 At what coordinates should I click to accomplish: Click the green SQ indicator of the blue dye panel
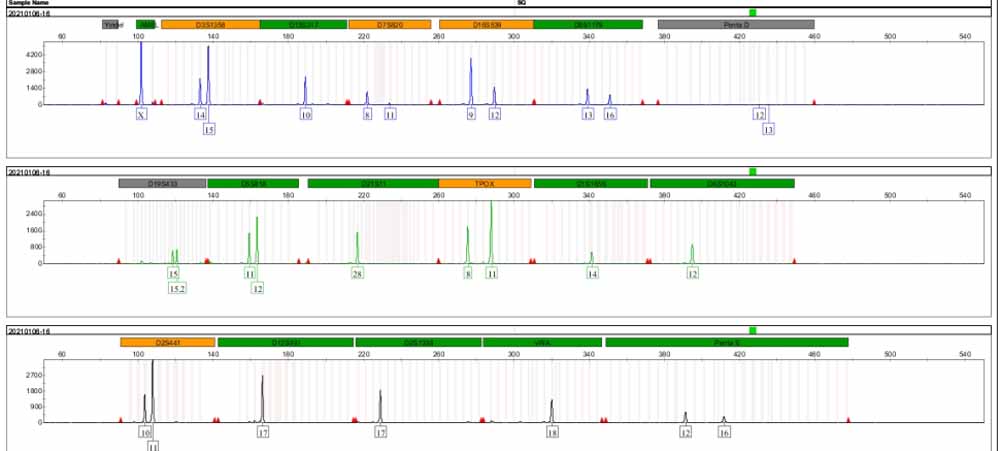coord(753,13)
